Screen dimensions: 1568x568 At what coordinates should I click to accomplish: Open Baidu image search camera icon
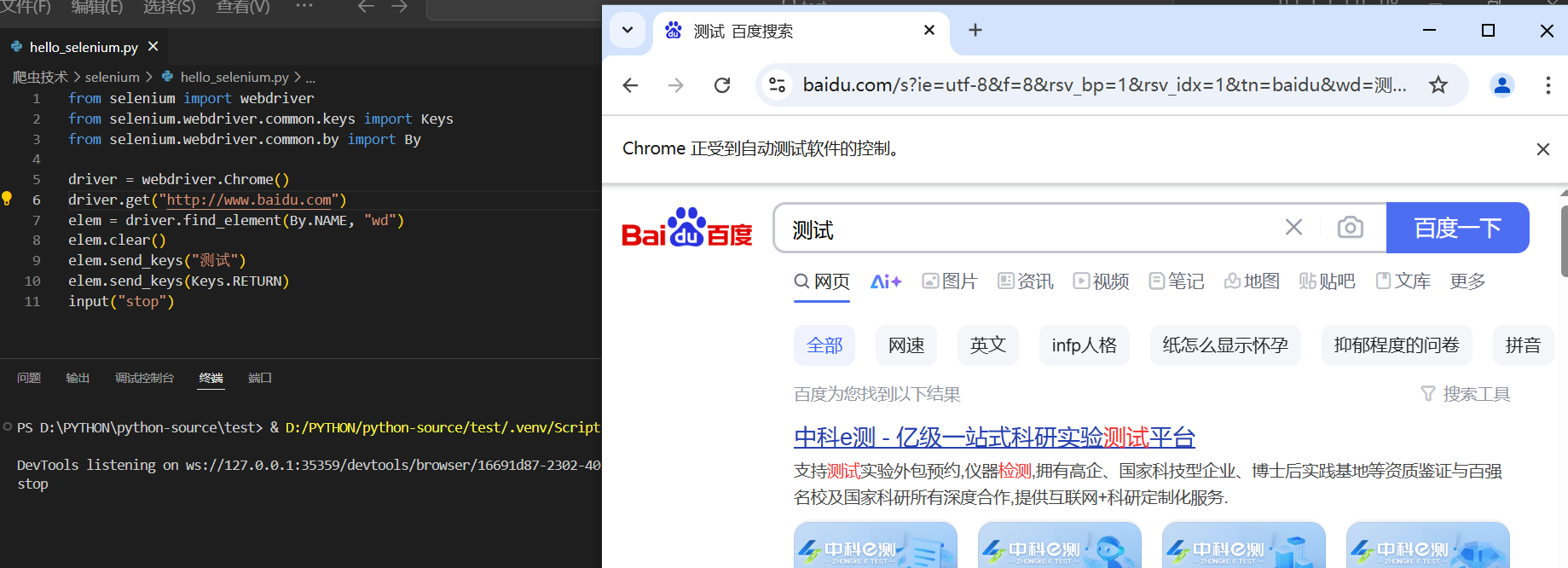[1350, 228]
